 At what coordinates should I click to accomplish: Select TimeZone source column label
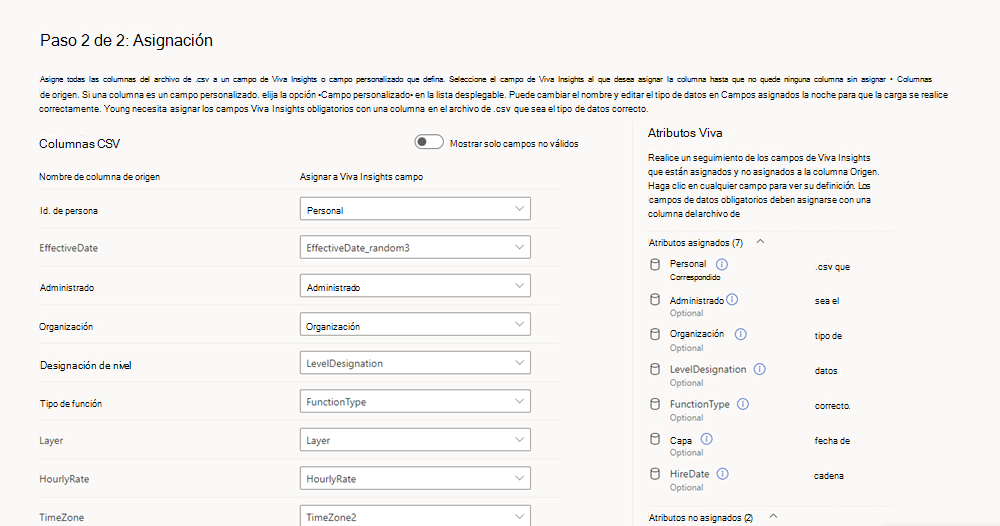(x=61, y=517)
